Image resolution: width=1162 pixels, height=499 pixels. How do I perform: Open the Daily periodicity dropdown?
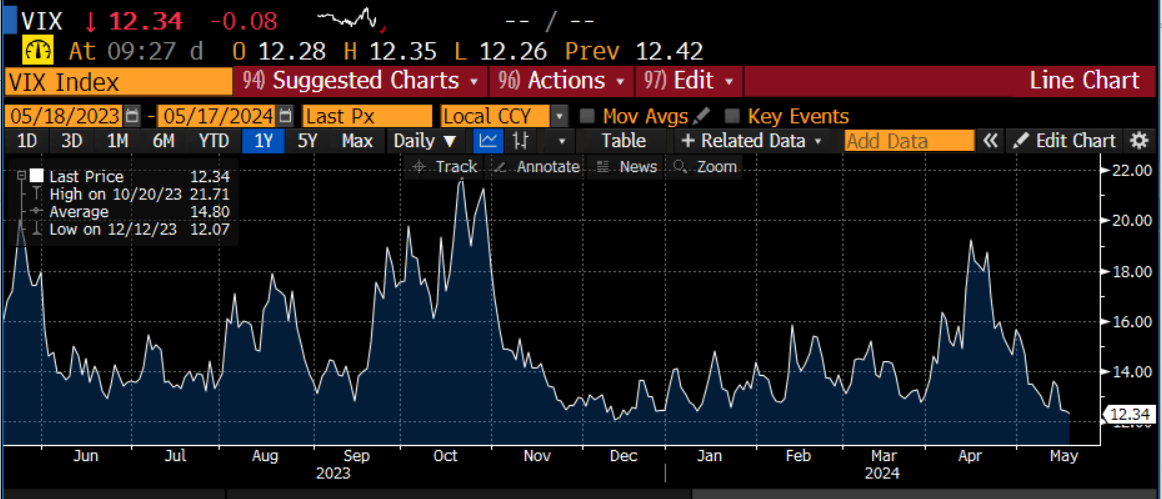[425, 141]
